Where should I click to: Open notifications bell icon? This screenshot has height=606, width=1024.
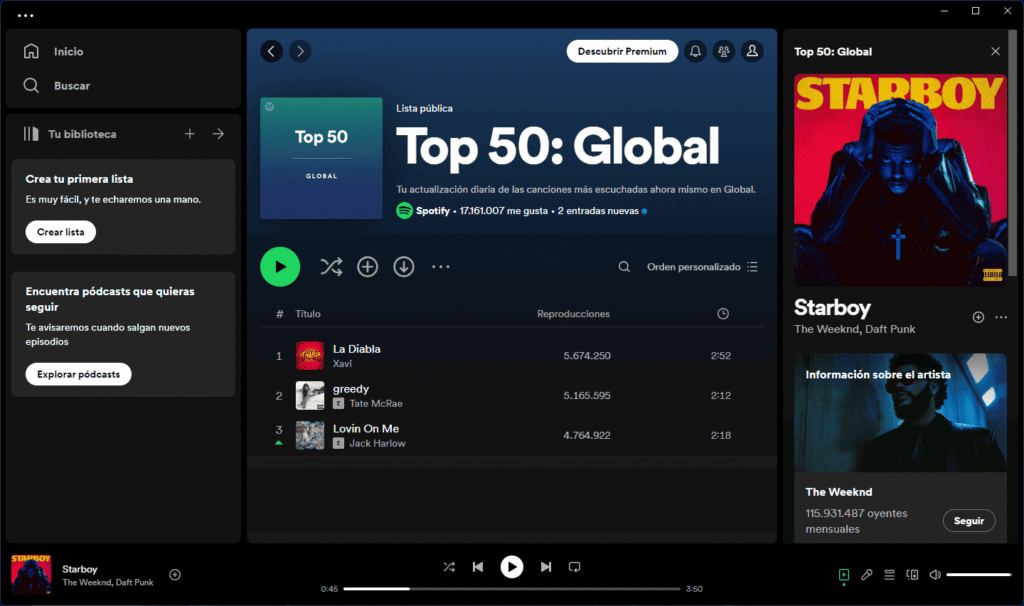[x=696, y=51]
